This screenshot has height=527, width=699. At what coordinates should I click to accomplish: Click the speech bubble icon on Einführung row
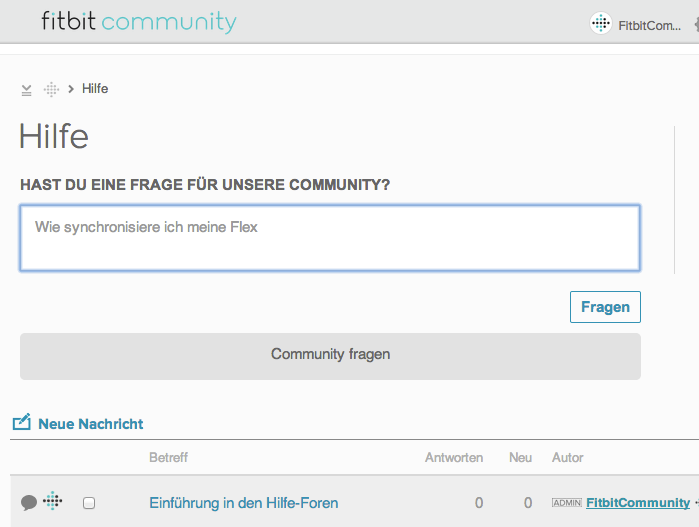pos(29,502)
